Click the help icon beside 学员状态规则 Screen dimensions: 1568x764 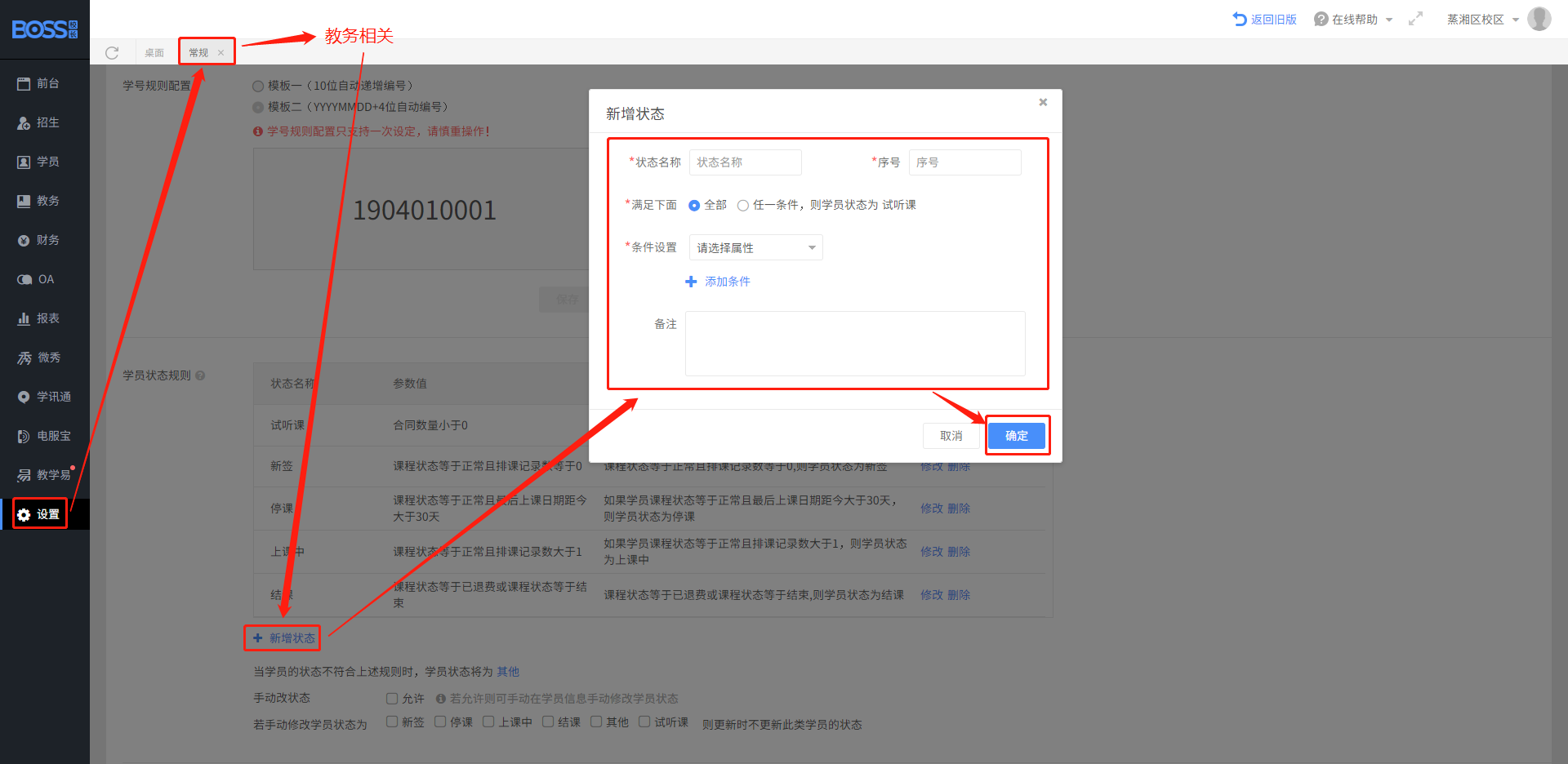[x=200, y=375]
